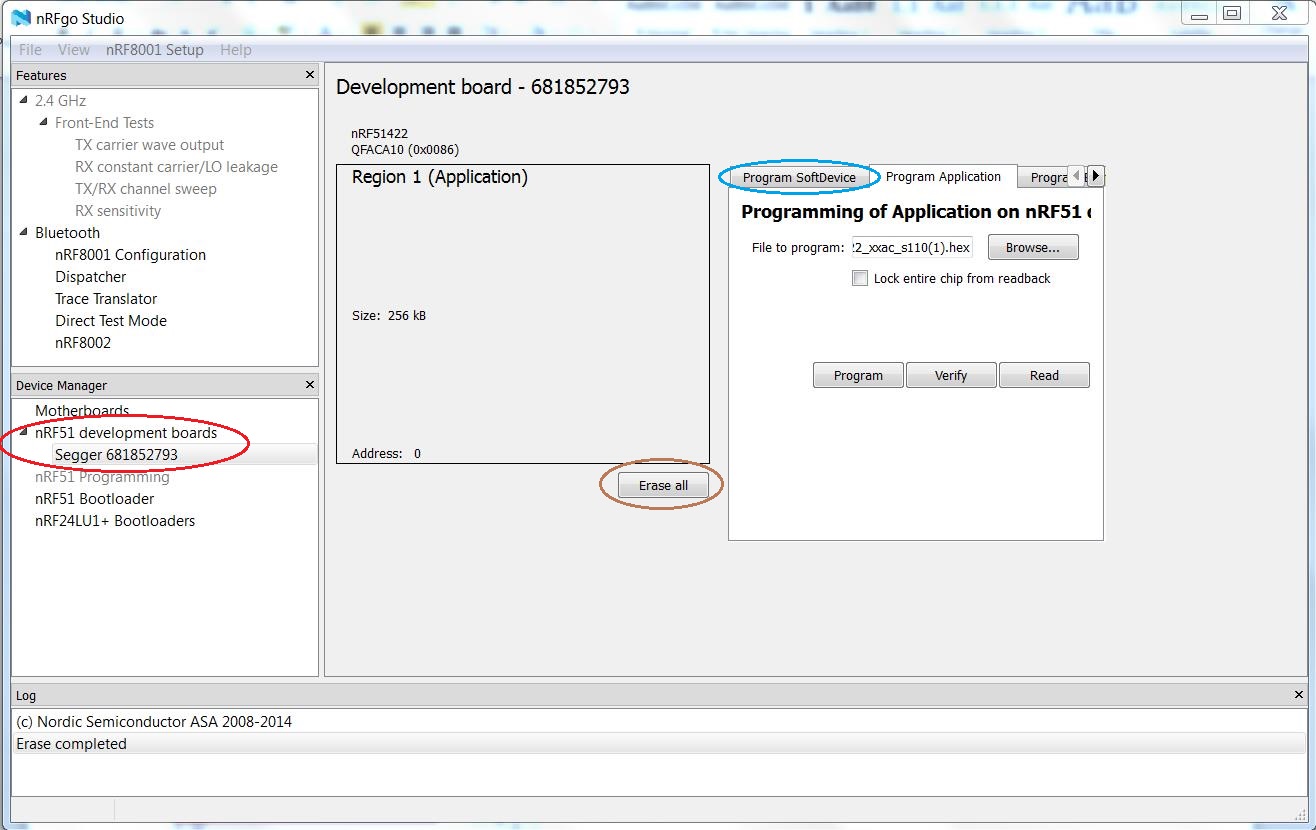Collapse the Bluetooth tree node

click(x=23, y=233)
